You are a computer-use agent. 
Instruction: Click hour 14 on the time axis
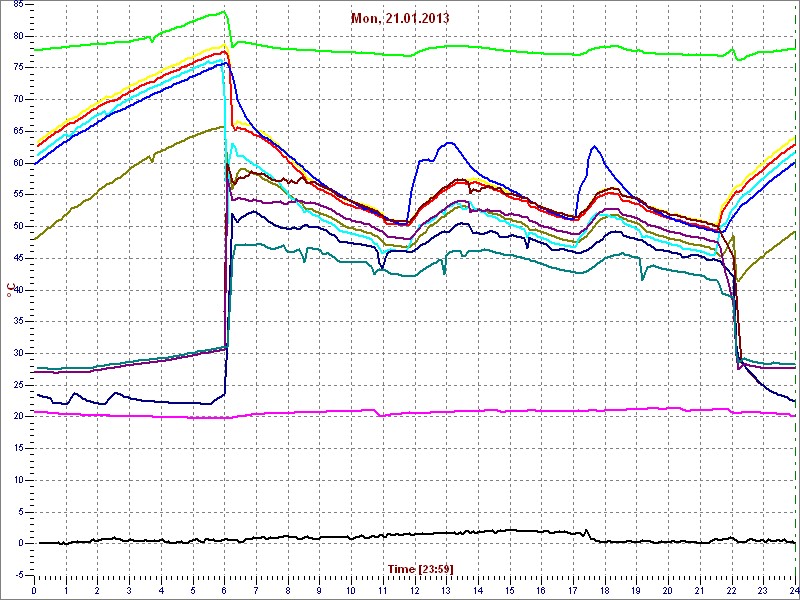478,589
